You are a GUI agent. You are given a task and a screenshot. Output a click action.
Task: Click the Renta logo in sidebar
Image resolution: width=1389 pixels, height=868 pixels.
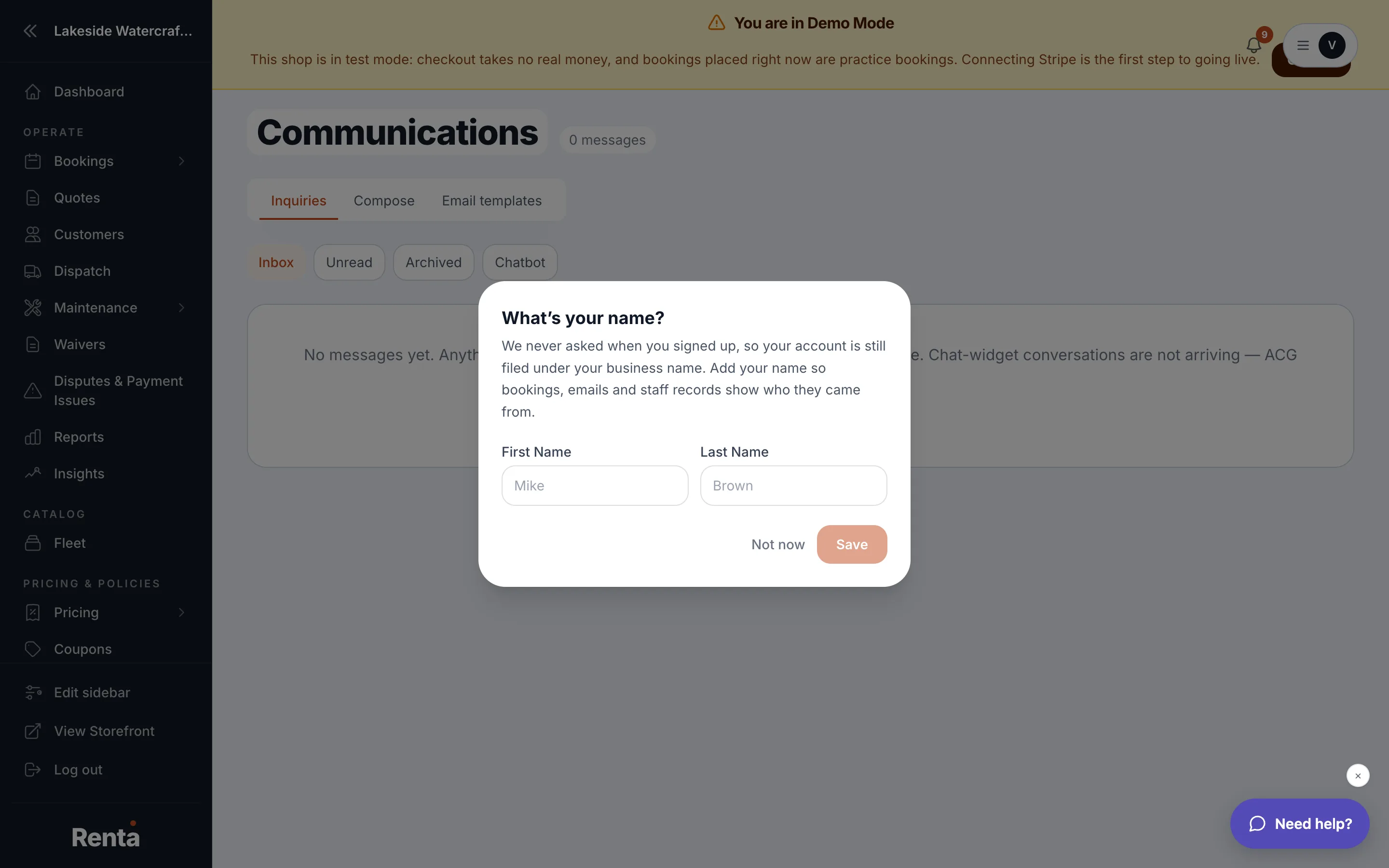coord(106,836)
